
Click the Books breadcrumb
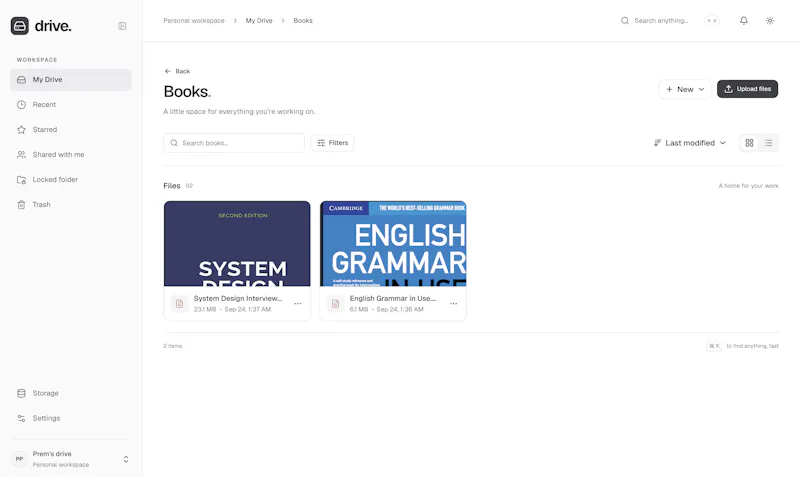303,21
